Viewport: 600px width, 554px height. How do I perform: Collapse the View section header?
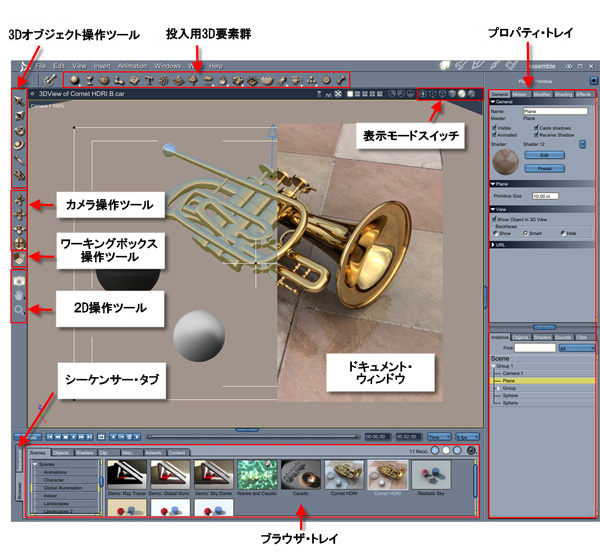(542, 209)
